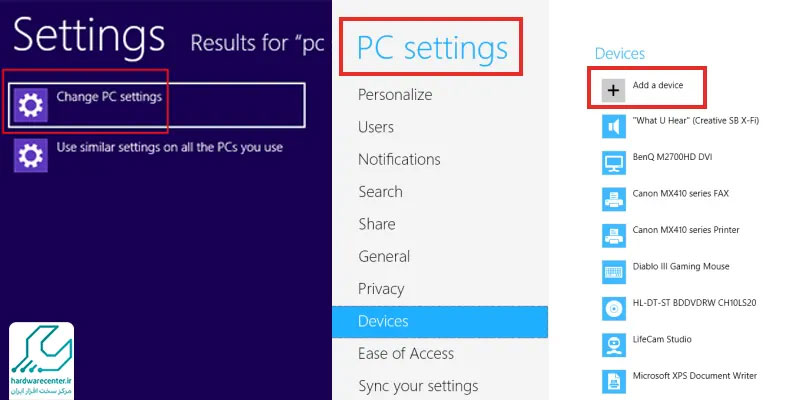Screen dimensions: 800x400
Task: Click gear icon beside Change PC settings
Action: pos(31,105)
